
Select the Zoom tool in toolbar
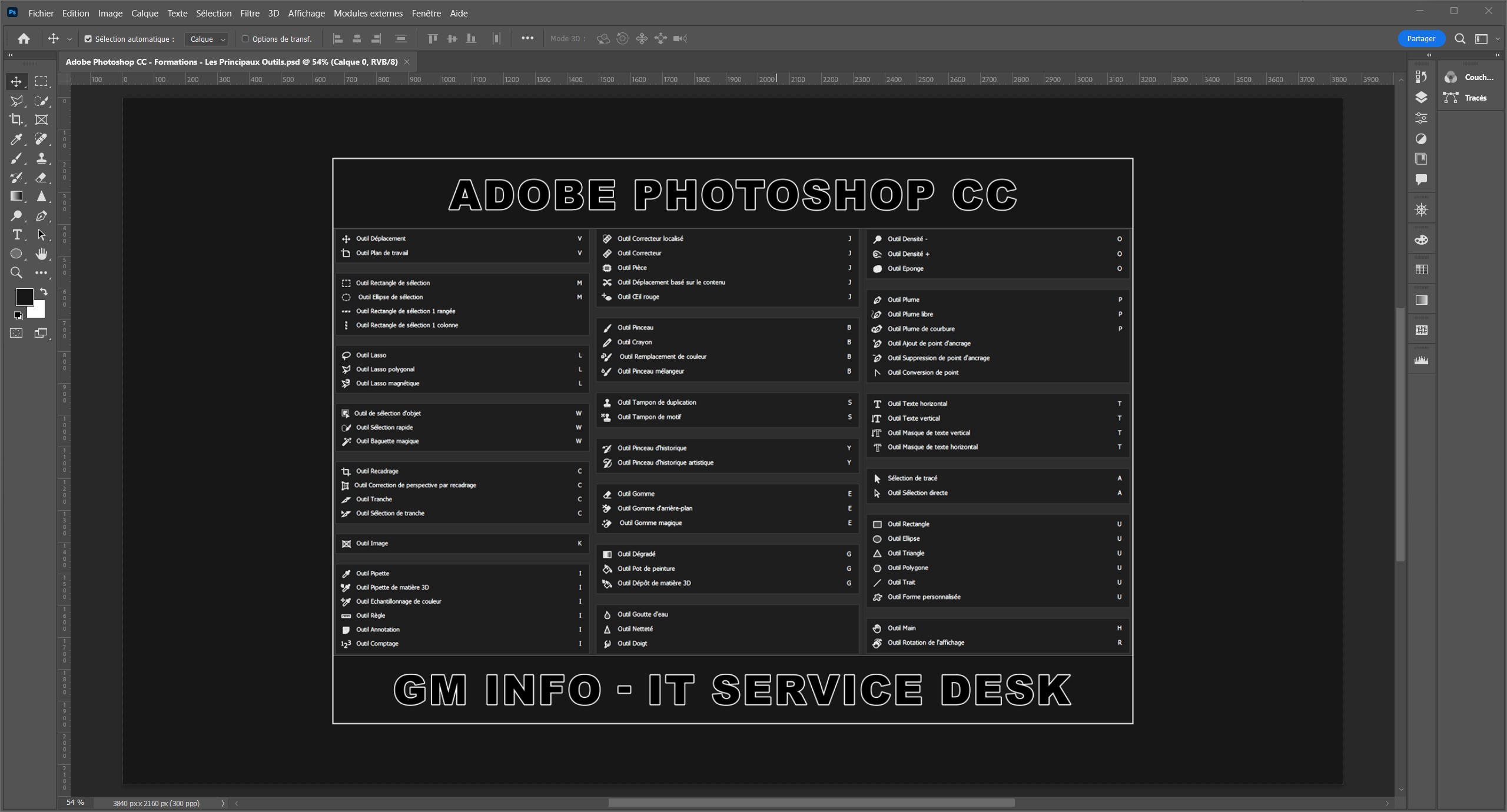(16, 272)
